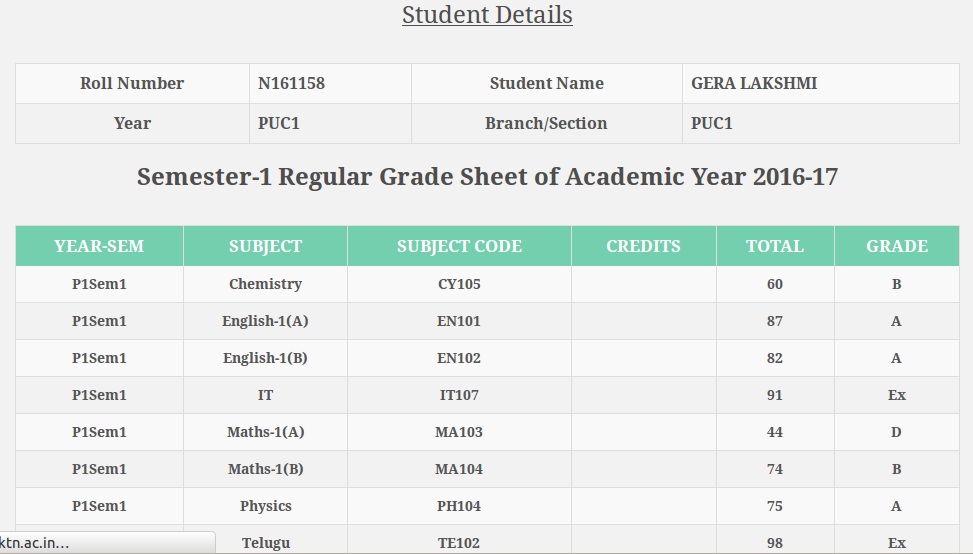Select the Physics subject cell

pyautogui.click(x=266, y=506)
